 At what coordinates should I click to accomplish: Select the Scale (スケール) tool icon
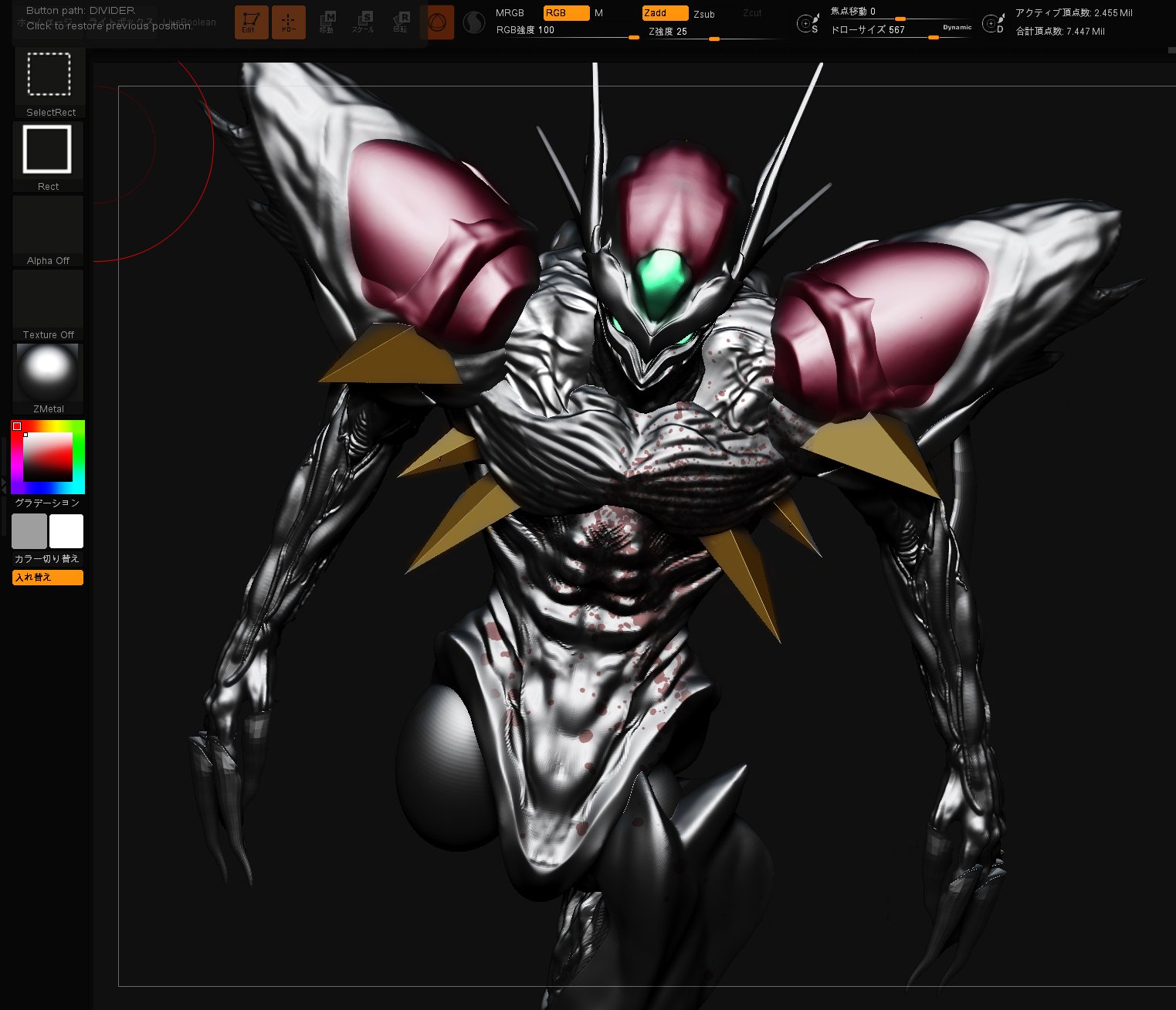point(363,23)
